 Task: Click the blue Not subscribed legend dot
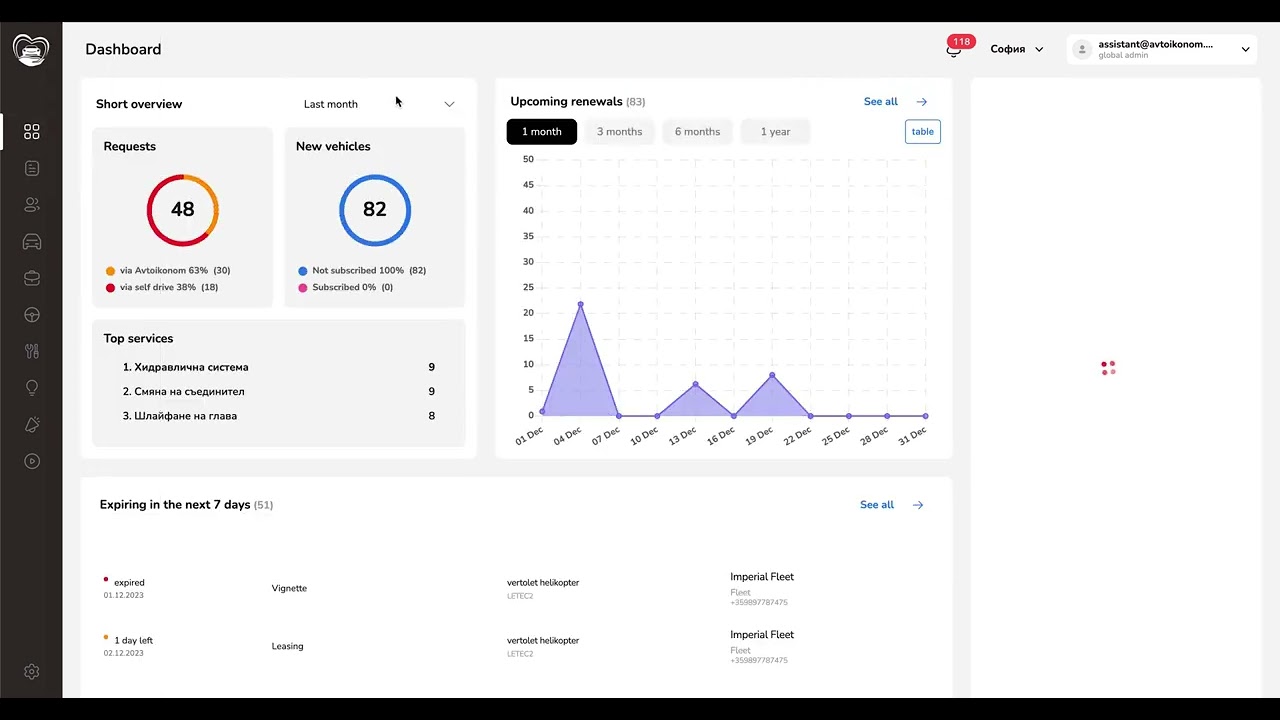point(302,271)
